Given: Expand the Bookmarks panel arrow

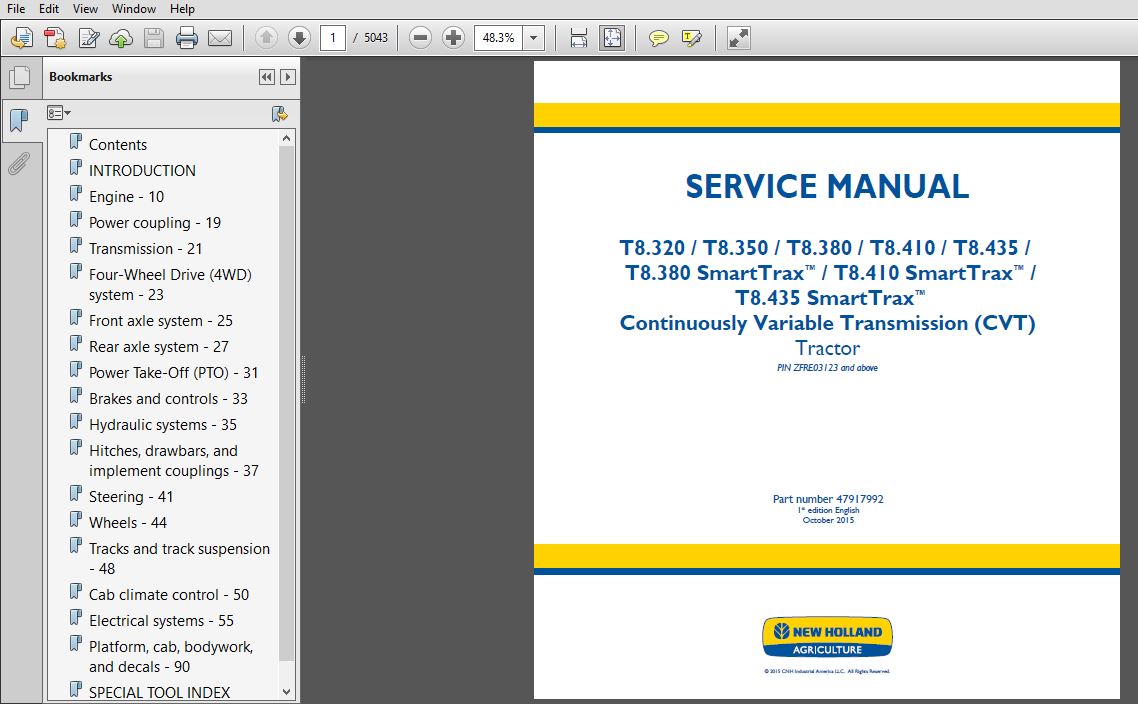Looking at the screenshot, I should pyautogui.click(x=288, y=77).
